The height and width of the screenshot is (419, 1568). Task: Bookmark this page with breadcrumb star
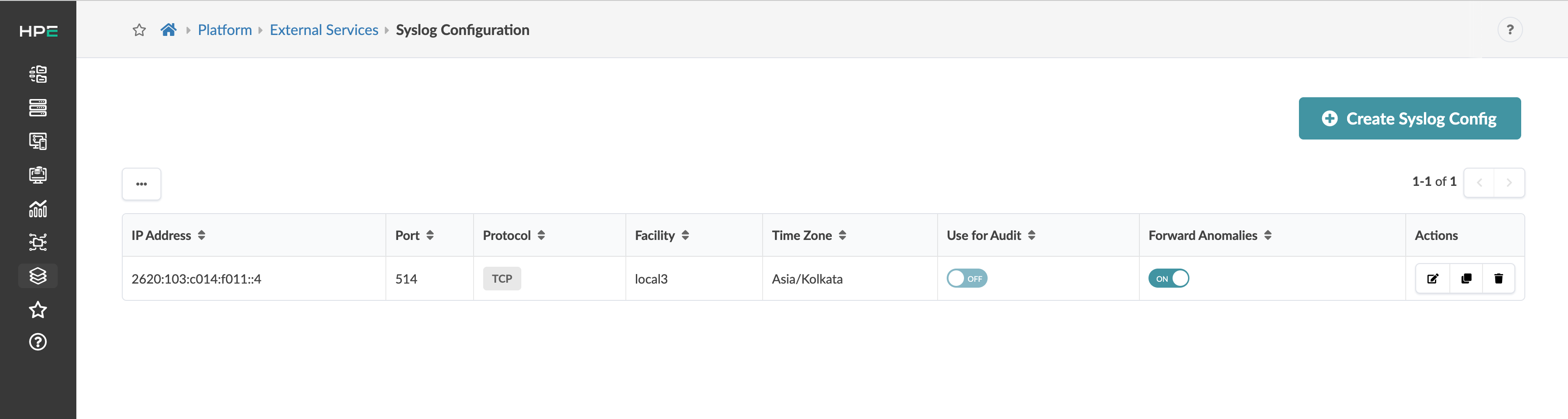[140, 30]
